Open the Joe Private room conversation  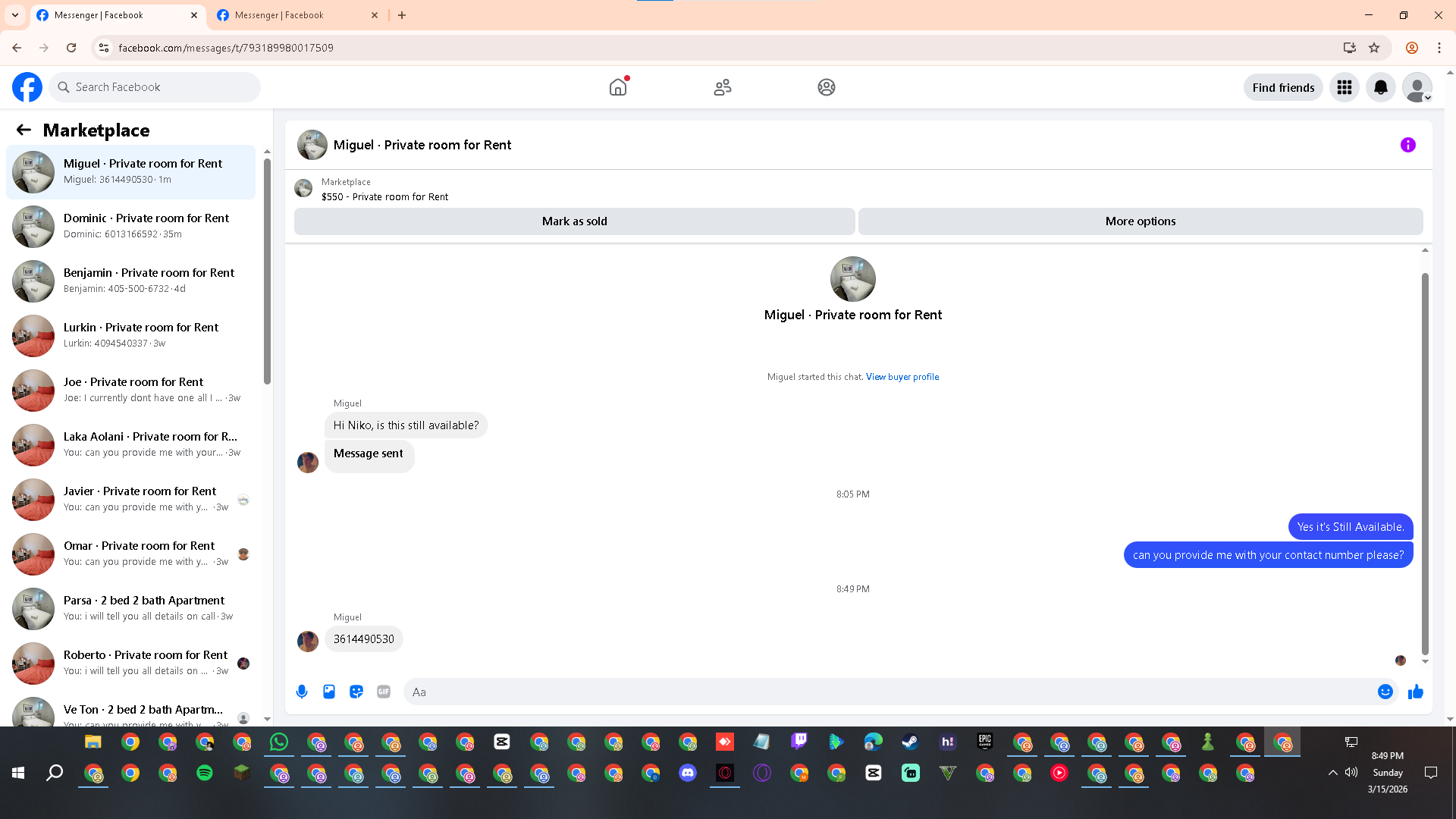click(x=130, y=390)
